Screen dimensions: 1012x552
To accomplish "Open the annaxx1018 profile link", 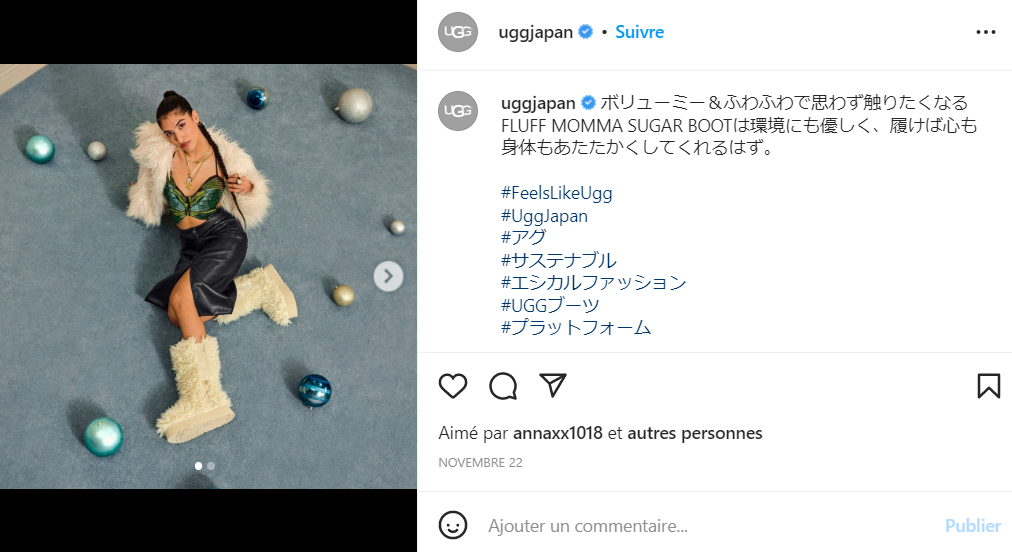I will [558, 433].
